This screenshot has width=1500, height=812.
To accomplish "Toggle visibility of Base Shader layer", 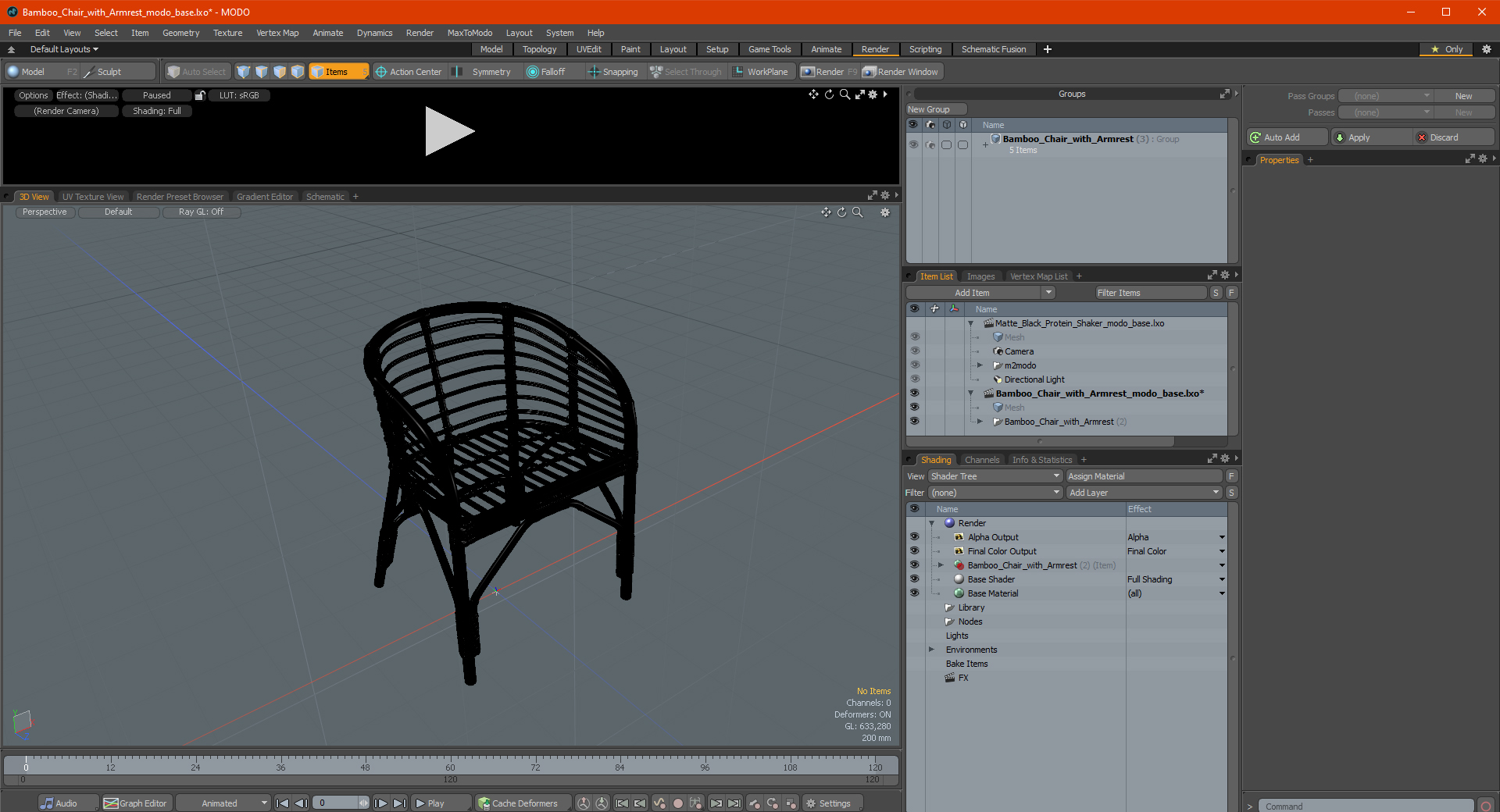I will [x=914, y=579].
